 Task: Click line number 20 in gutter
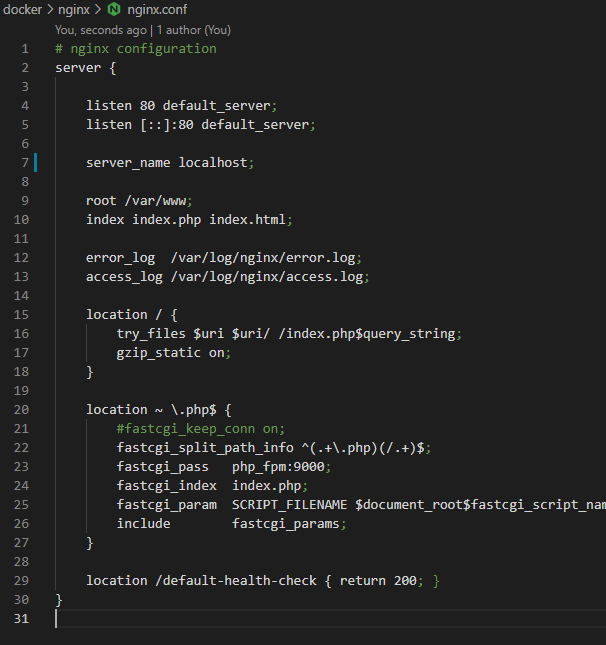[21, 410]
